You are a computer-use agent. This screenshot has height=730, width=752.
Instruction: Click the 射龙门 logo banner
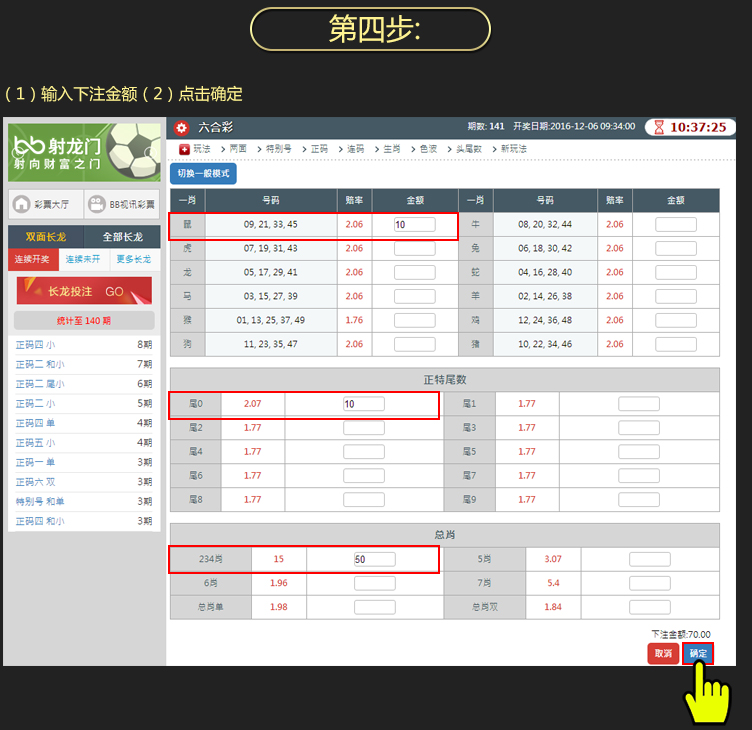pos(84,152)
